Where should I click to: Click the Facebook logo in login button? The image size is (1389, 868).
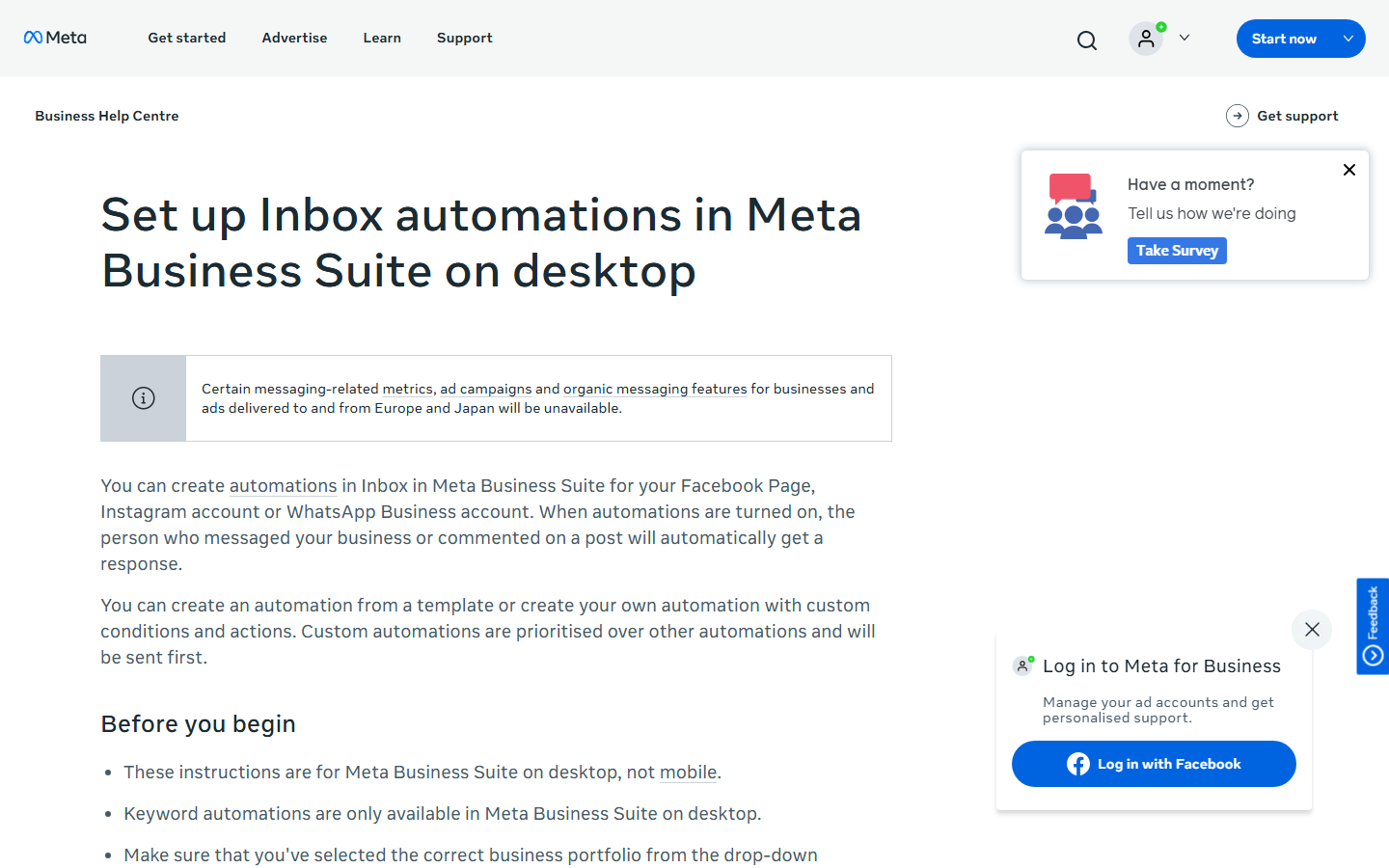(1078, 764)
